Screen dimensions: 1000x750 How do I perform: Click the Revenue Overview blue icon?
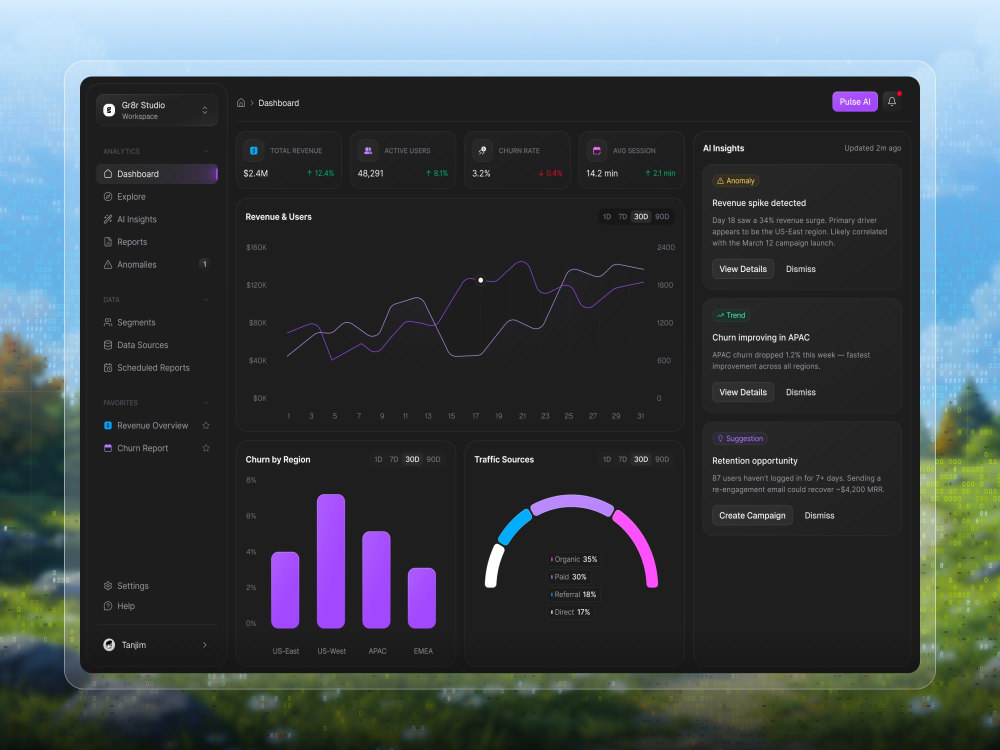(x=108, y=425)
